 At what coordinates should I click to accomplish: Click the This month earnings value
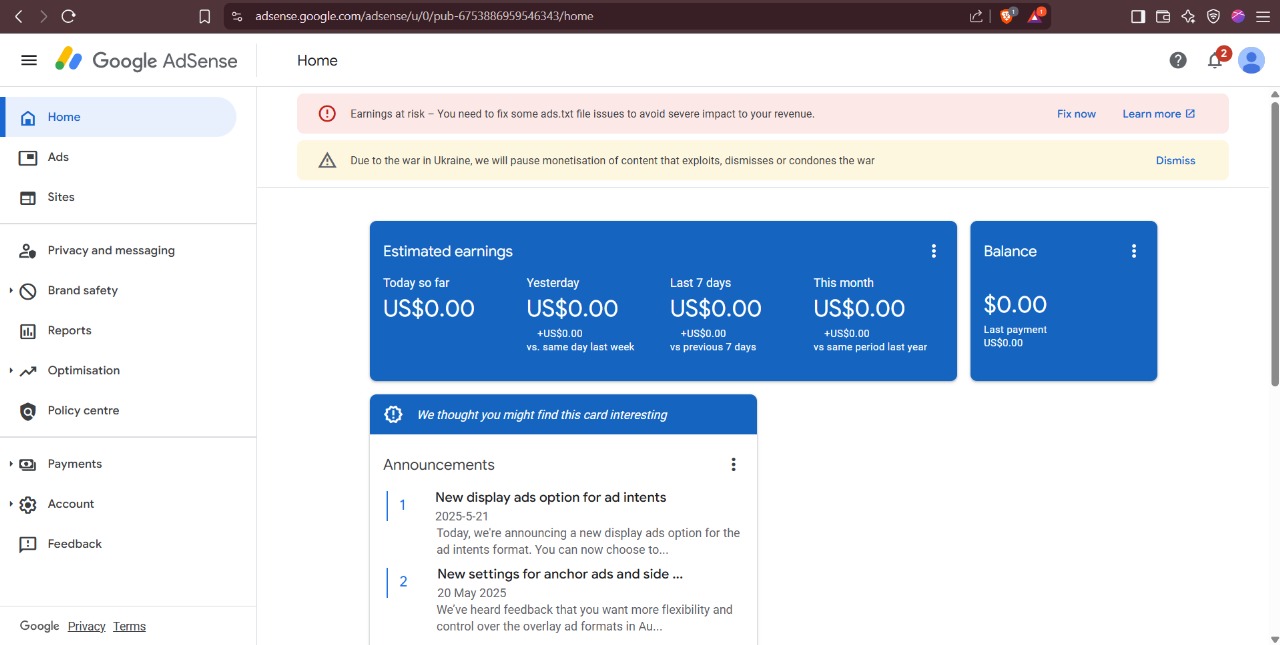click(859, 309)
